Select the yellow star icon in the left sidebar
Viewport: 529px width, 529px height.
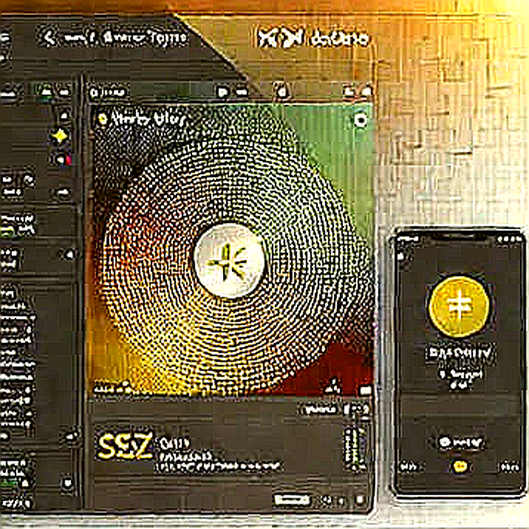[60, 136]
